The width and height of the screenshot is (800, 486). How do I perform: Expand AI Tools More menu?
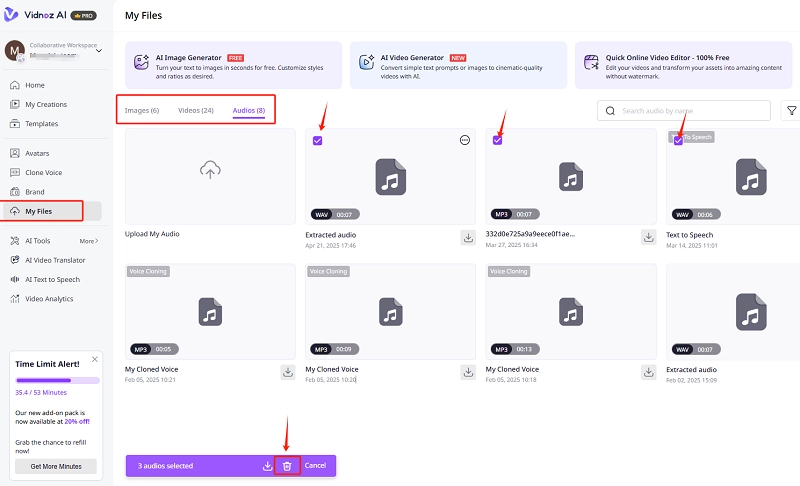[89, 241]
